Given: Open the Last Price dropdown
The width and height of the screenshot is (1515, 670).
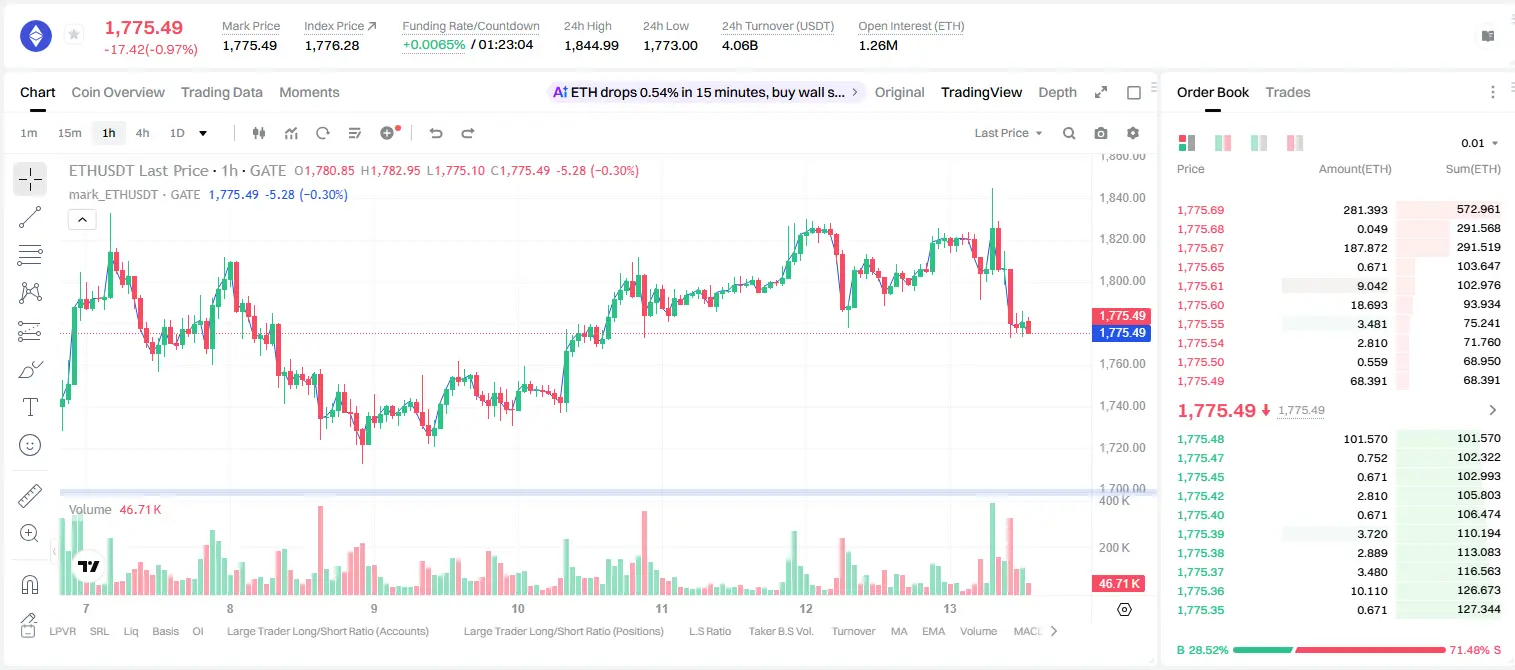Looking at the screenshot, I should [1008, 133].
